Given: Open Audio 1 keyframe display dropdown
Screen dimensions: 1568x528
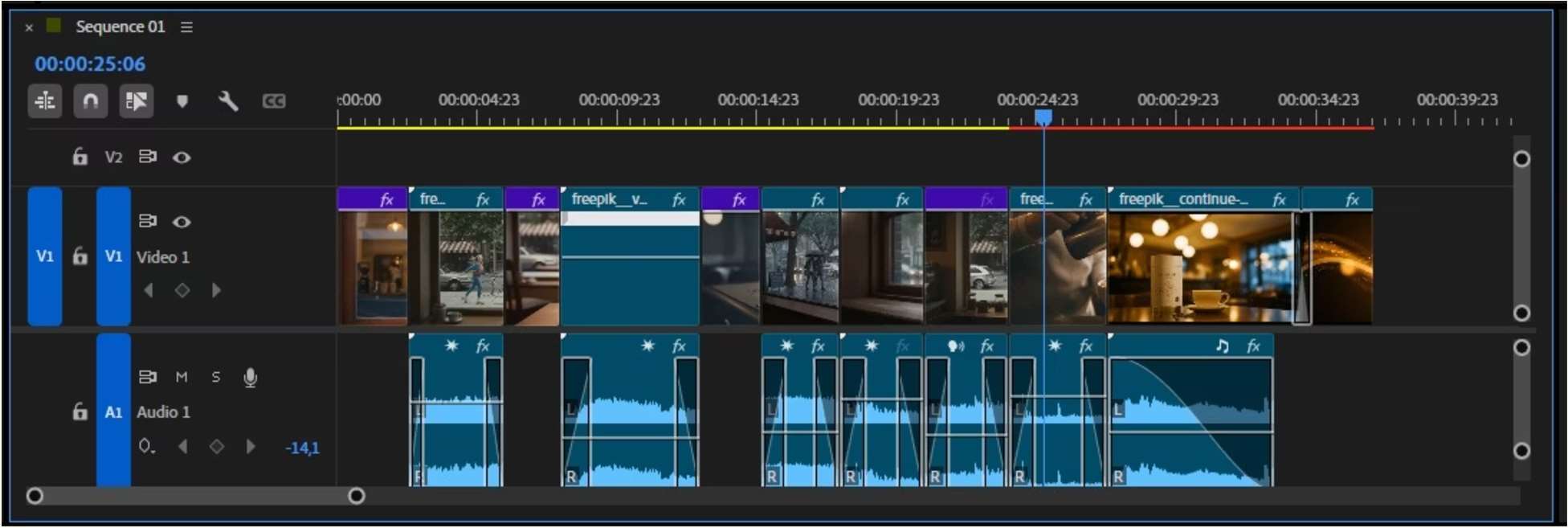Looking at the screenshot, I should [x=146, y=446].
